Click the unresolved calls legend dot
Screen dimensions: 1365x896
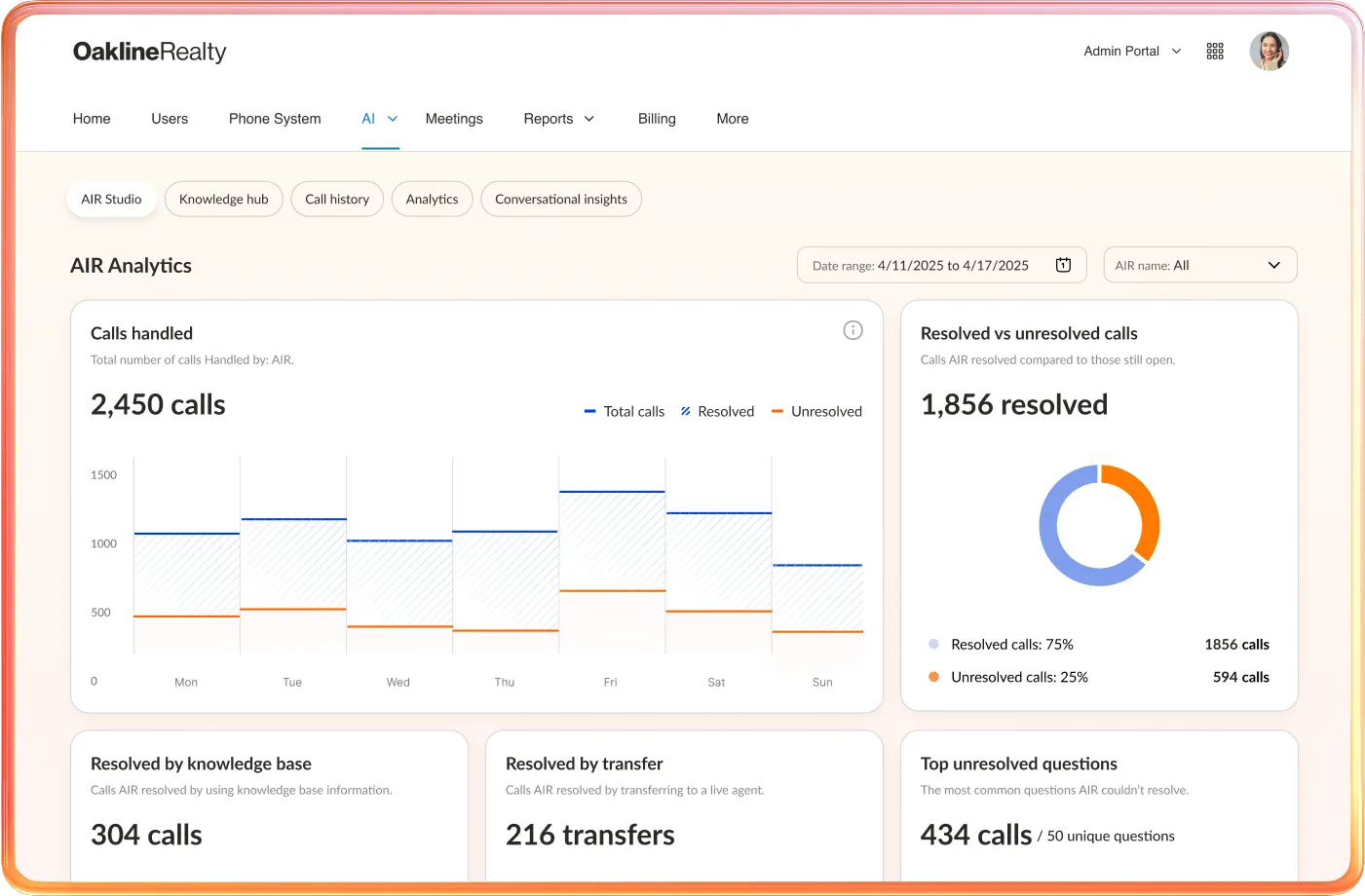tap(932, 677)
